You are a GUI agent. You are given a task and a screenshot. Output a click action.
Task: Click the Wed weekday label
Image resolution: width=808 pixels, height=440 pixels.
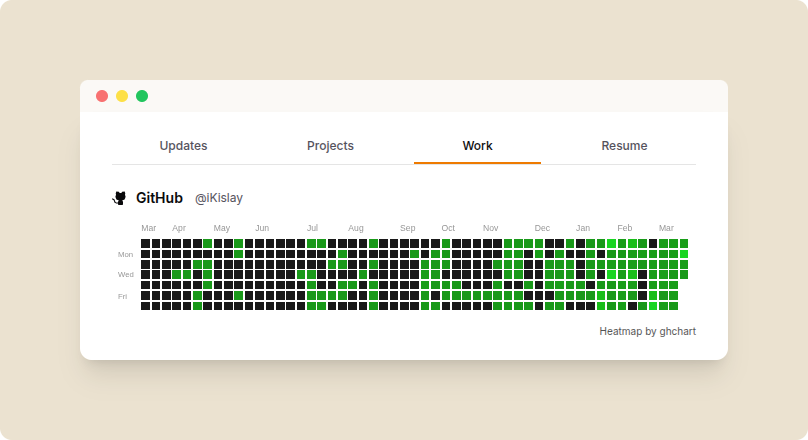point(125,275)
